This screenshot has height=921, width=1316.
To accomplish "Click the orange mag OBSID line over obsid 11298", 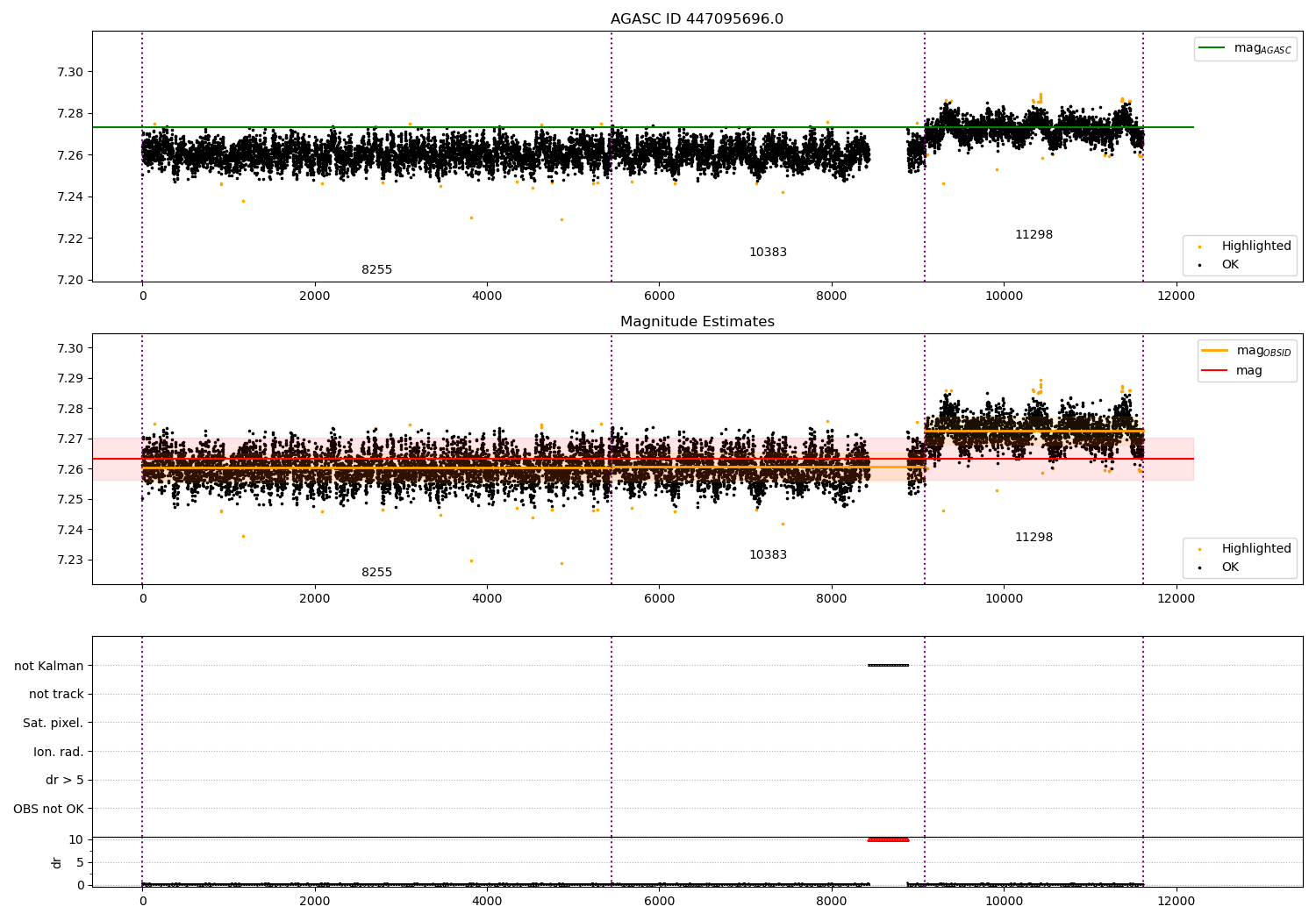I will click(1033, 431).
